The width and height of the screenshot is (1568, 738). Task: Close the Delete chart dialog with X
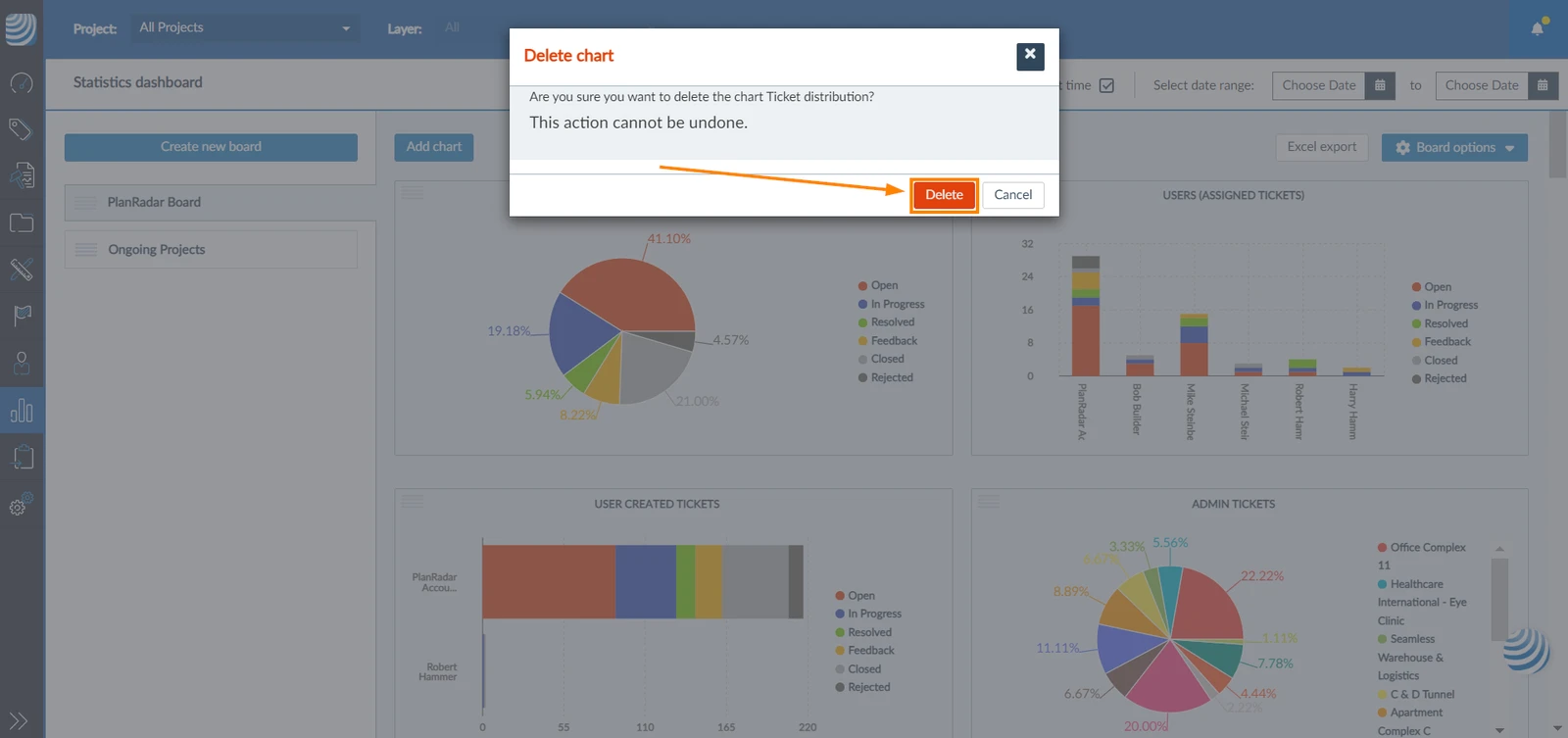[1030, 56]
